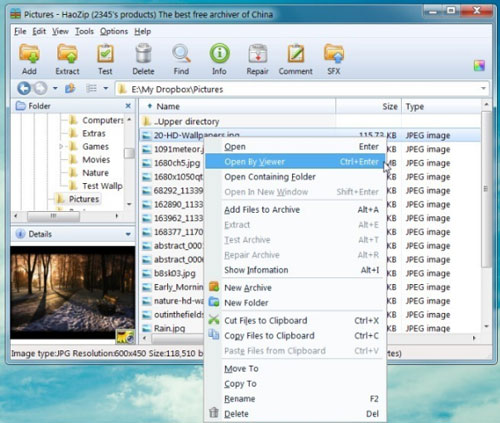Screen dimensions: 500x423
Task: Click the view mode list icon
Action: click(x=91, y=88)
